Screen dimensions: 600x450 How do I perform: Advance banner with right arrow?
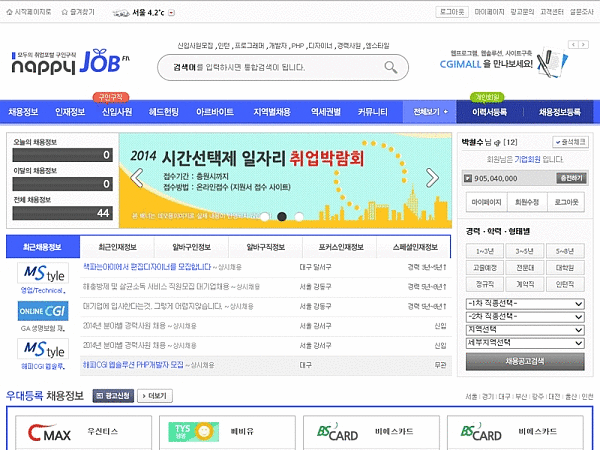click(431, 179)
